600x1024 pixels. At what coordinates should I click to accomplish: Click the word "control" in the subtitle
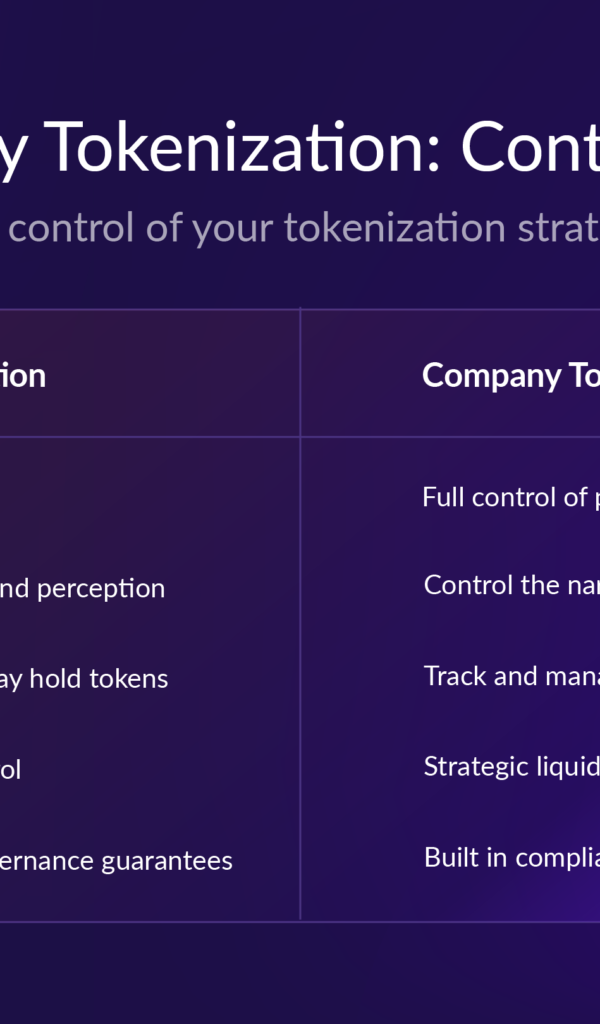click(70, 228)
